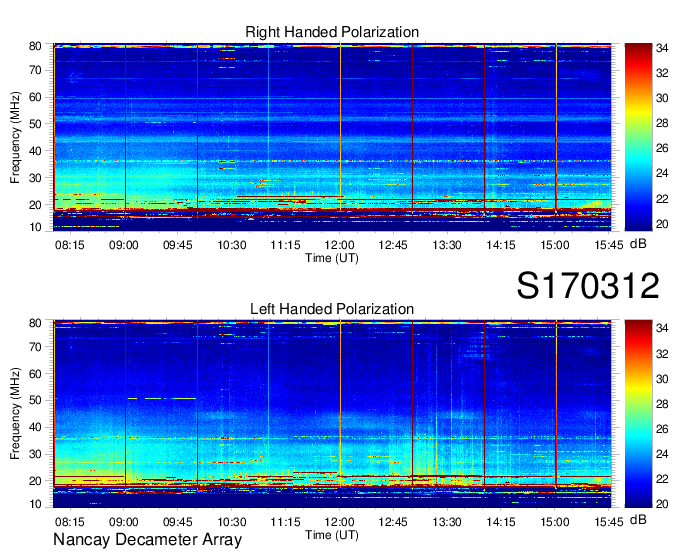680x552 pixels.
Task: Click "11:15" tick on Right Handed time axis
Action: point(285,245)
